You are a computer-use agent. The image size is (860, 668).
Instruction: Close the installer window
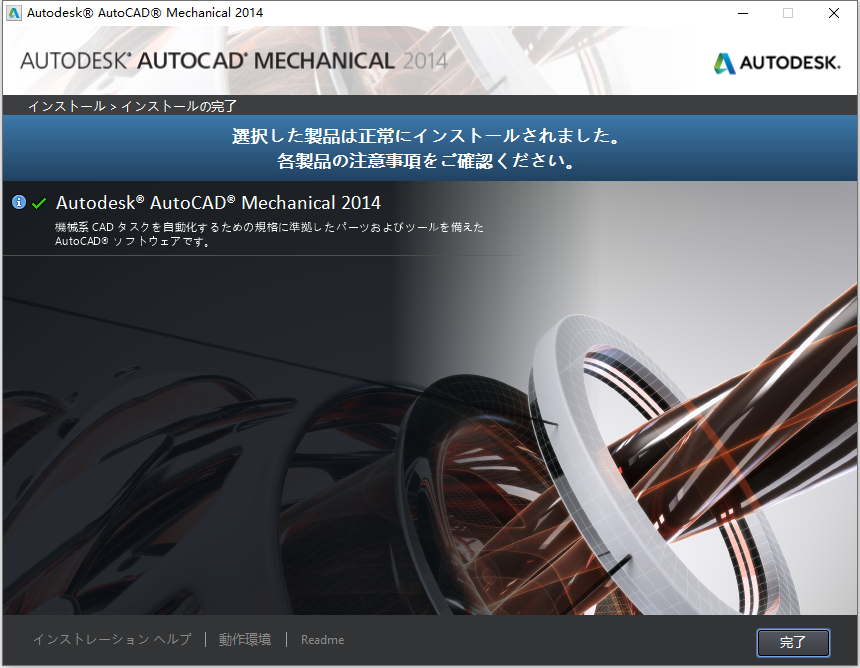(x=834, y=13)
